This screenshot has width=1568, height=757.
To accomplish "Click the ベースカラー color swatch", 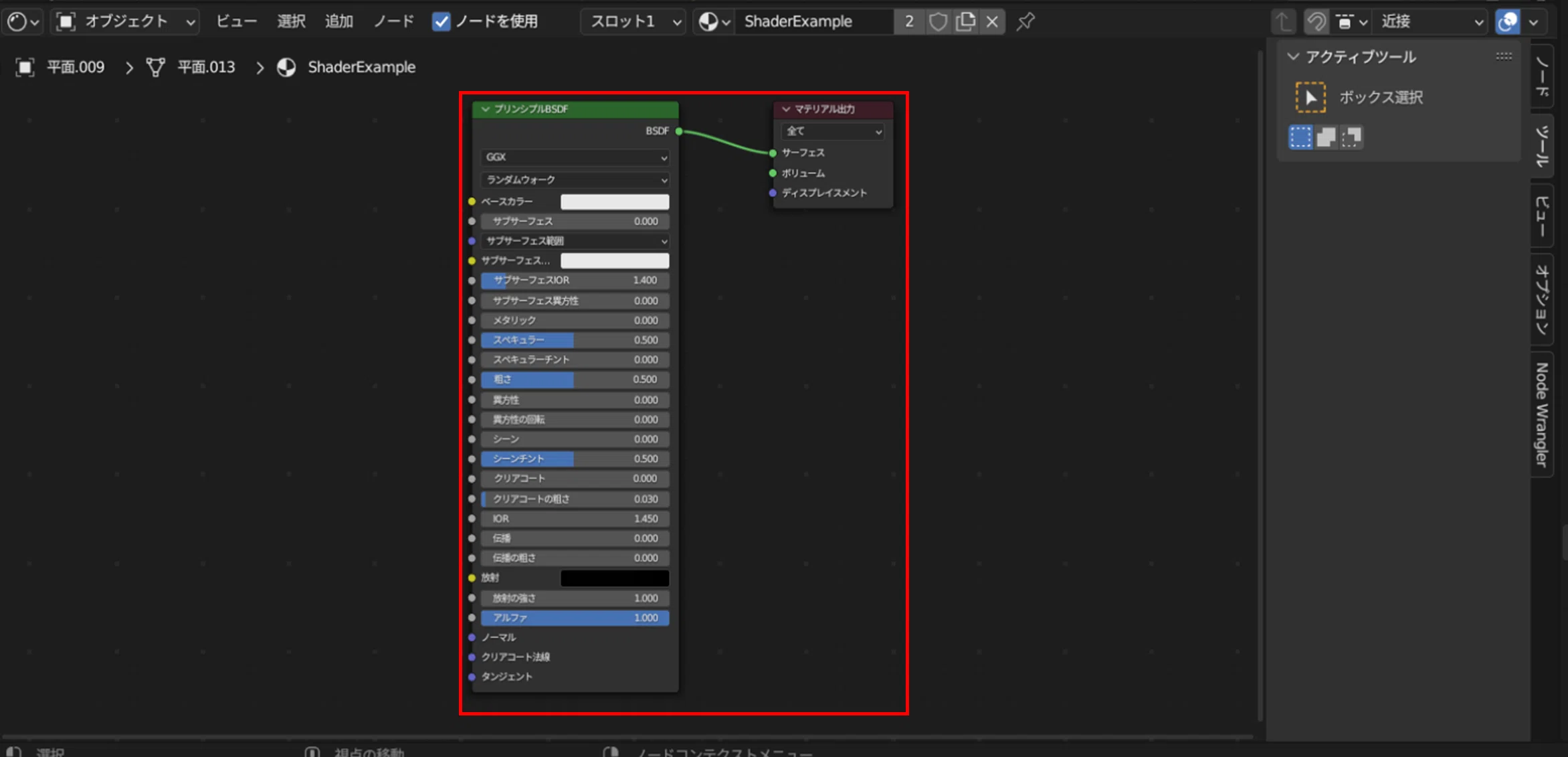I will [x=615, y=201].
